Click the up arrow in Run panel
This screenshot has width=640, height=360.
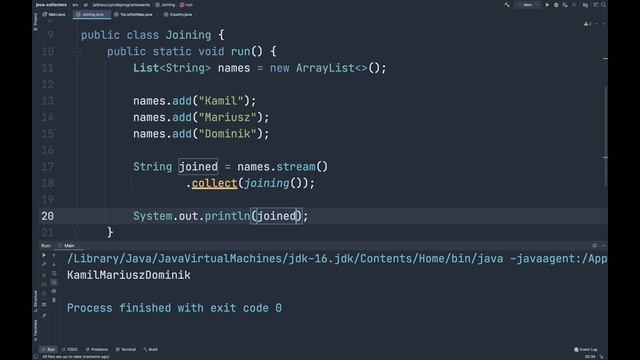tap(54, 256)
